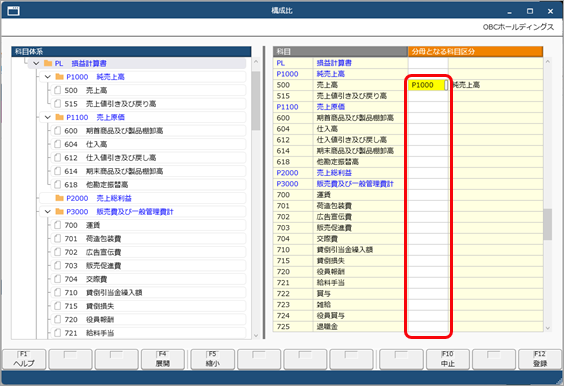
Task: Click the 科目体系 panel header
Action: 131,51
